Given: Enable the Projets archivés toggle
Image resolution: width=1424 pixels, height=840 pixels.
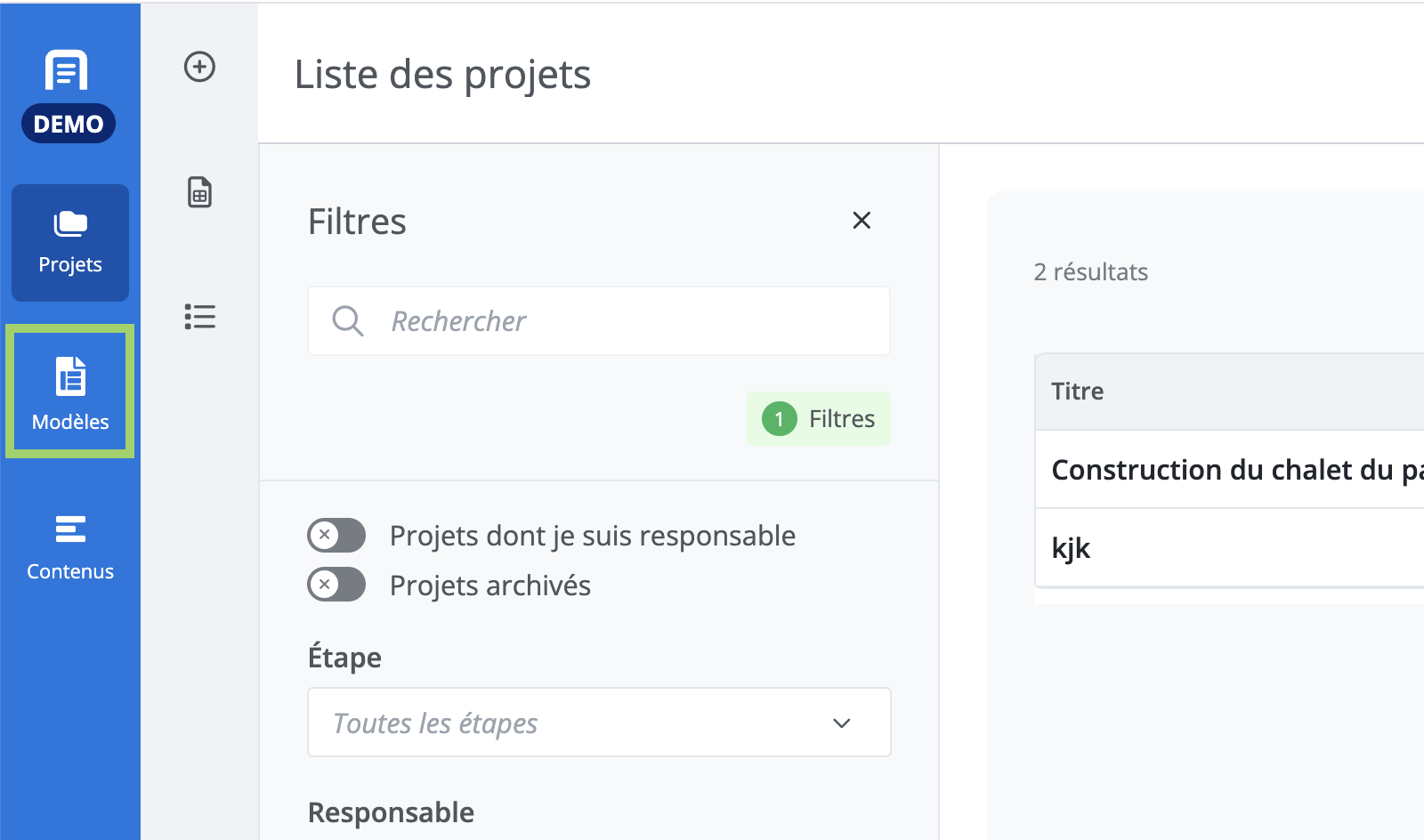Looking at the screenshot, I should (336, 585).
